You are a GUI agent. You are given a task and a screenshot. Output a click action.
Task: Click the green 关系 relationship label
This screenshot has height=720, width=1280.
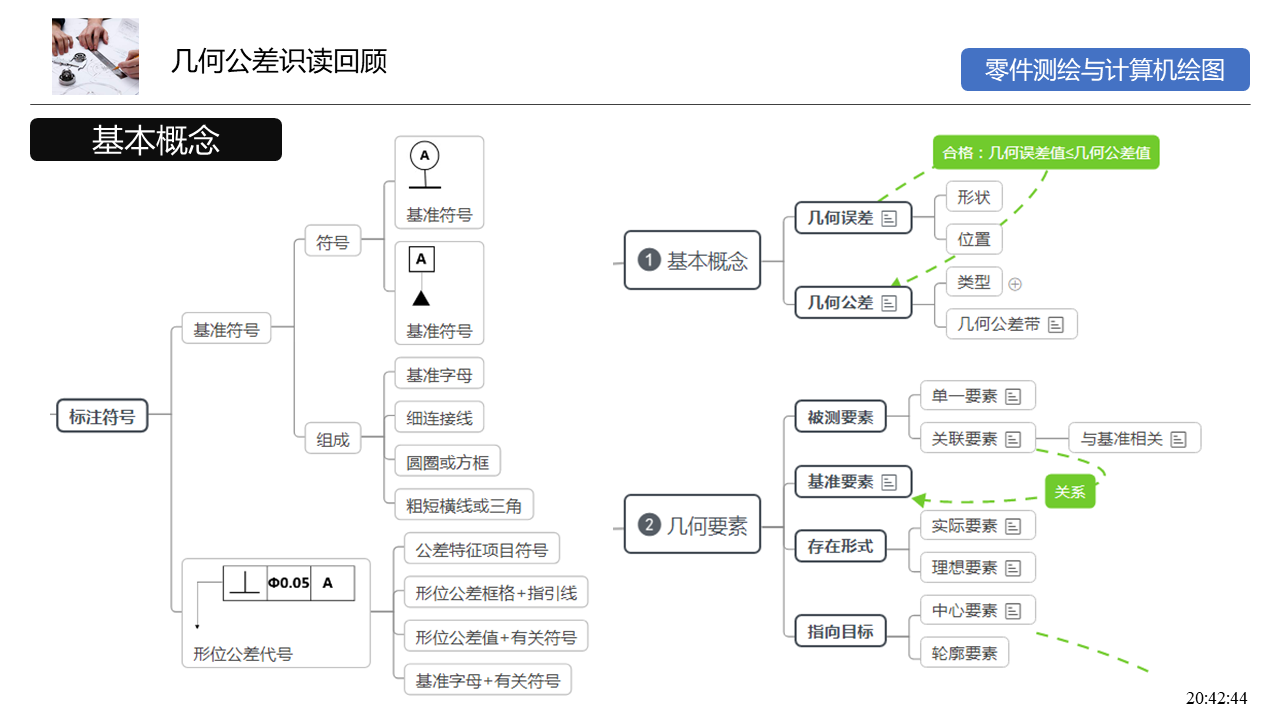coord(1070,492)
